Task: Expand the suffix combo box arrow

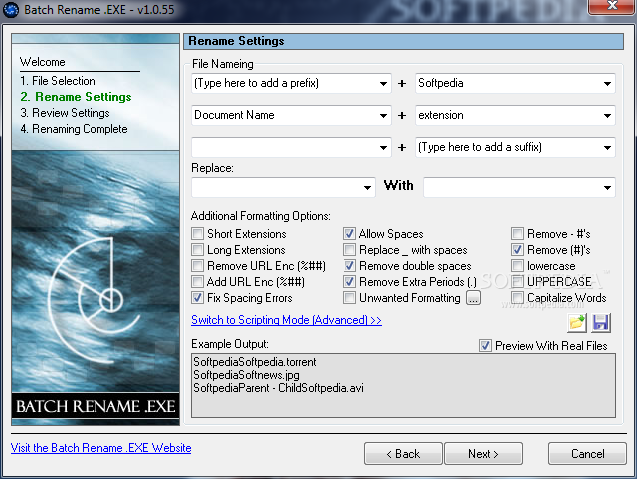Action: [x=607, y=147]
